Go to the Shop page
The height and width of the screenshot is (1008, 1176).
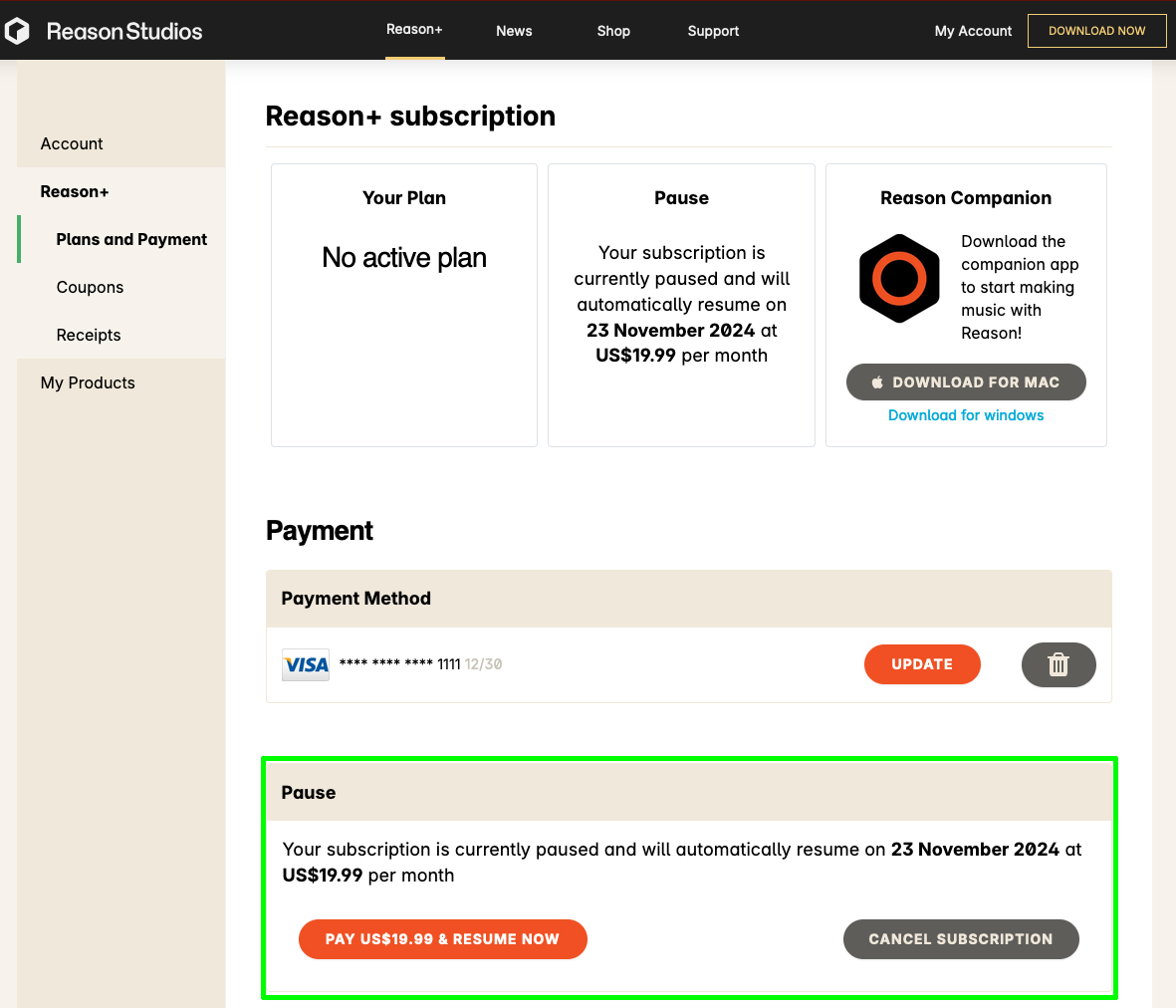tap(613, 32)
